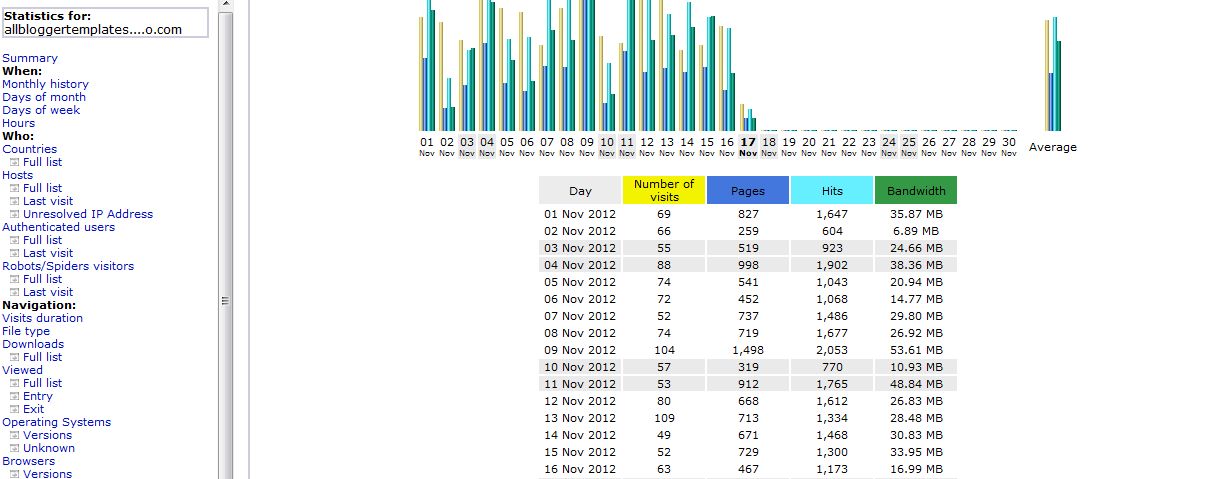Open the Unresolved IP Address link text
Image resolution: width=1227 pixels, height=479 pixels.
88,214
